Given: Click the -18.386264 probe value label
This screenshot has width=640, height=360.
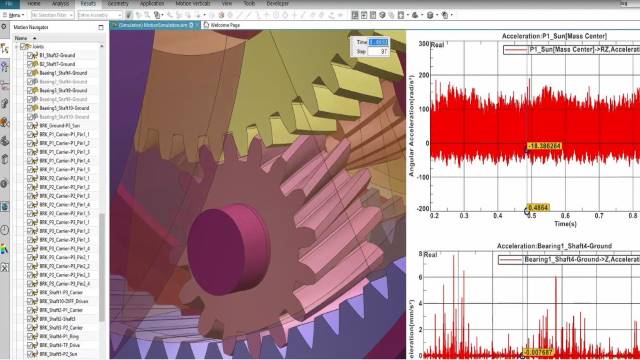Looking at the screenshot, I should pyautogui.click(x=544, y=146).
